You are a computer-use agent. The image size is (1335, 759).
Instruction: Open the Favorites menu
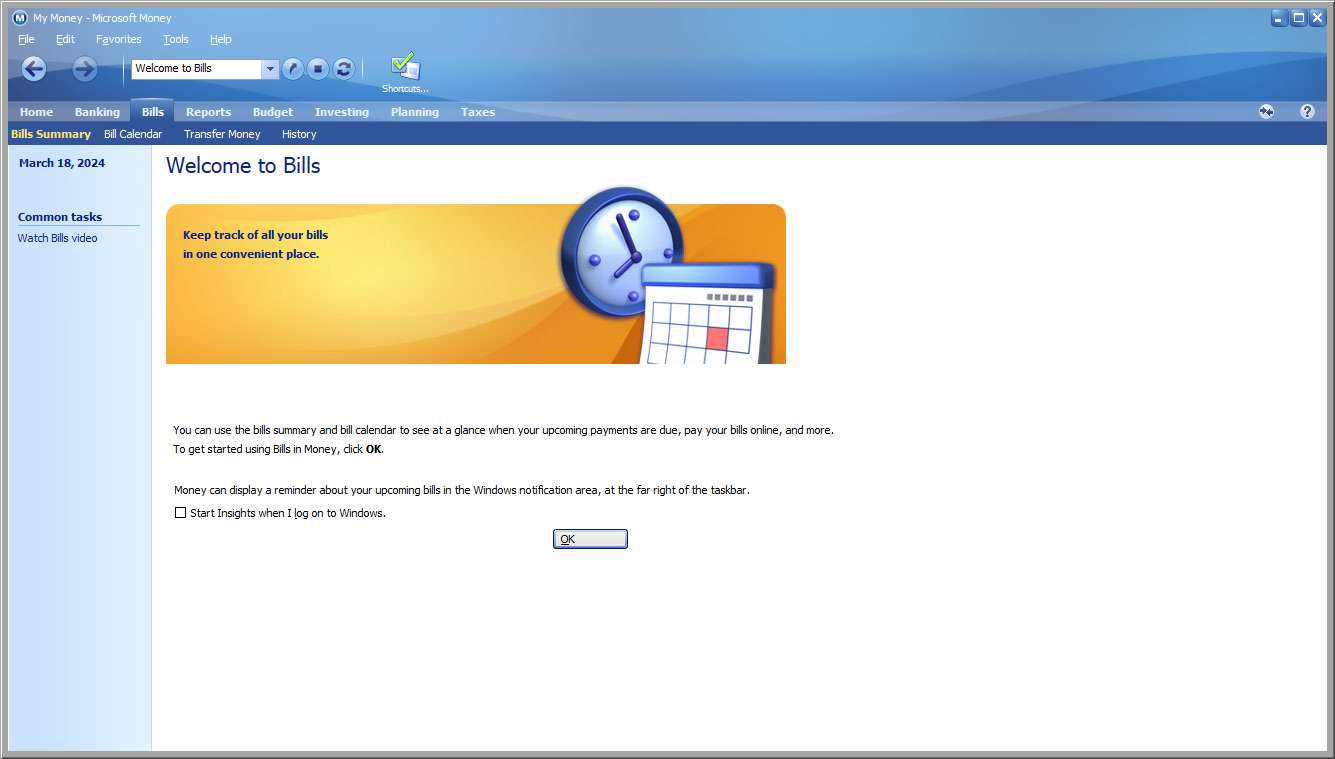pos(119,39)
